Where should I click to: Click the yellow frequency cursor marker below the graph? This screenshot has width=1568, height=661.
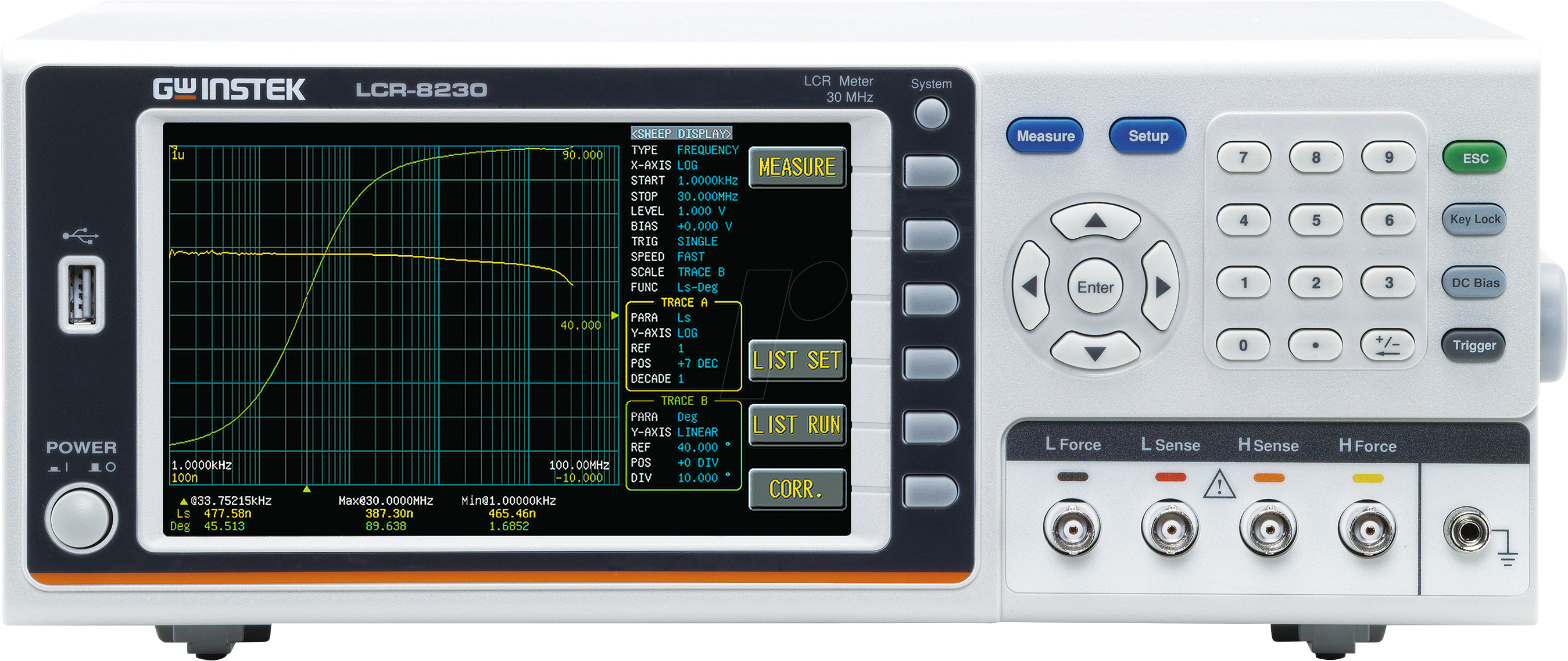(x=307, y=489)
